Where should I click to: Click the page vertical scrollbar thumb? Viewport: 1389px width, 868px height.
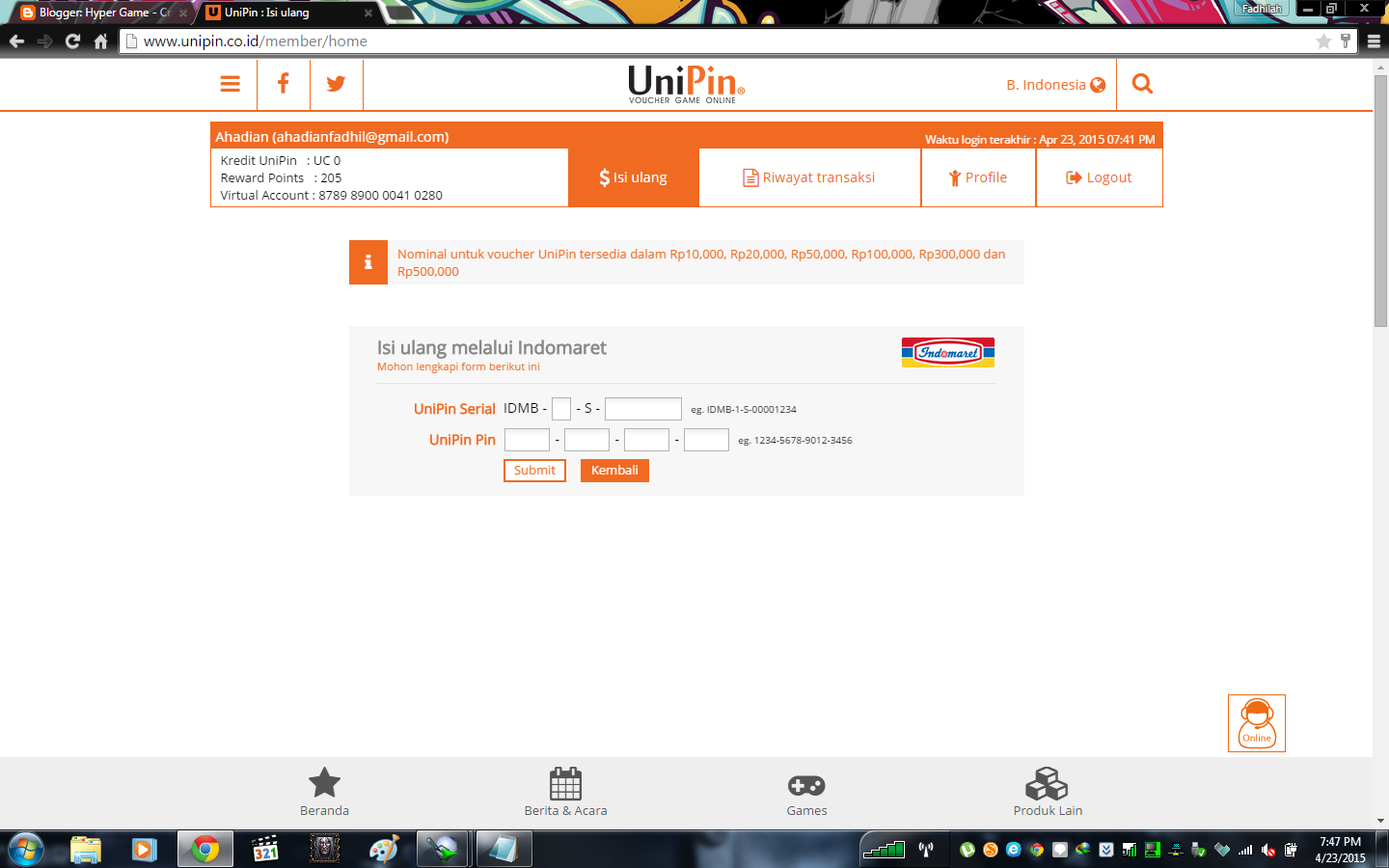1380,200
